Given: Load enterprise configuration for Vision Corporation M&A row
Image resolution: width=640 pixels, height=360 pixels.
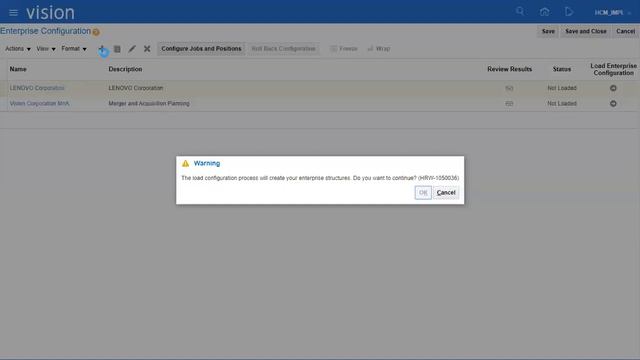Looking at the screenshot, I should click(x=613, y=104).
